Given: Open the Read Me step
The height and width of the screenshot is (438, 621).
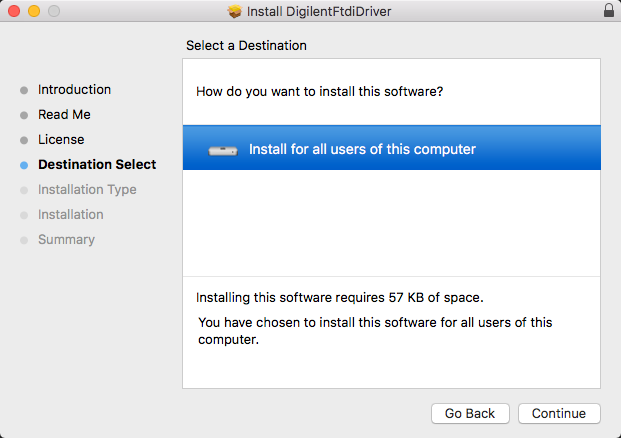Looking at the screenshot, I should [x=64, y=114].
